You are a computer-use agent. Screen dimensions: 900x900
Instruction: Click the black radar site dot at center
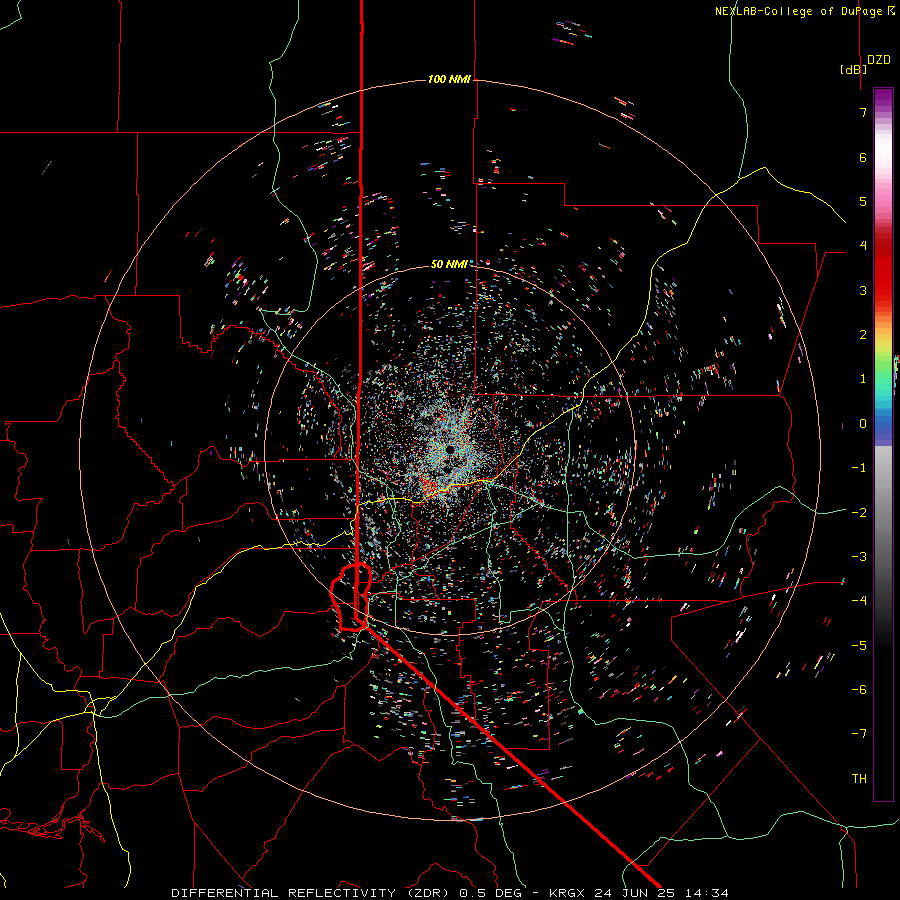point(451,449)
